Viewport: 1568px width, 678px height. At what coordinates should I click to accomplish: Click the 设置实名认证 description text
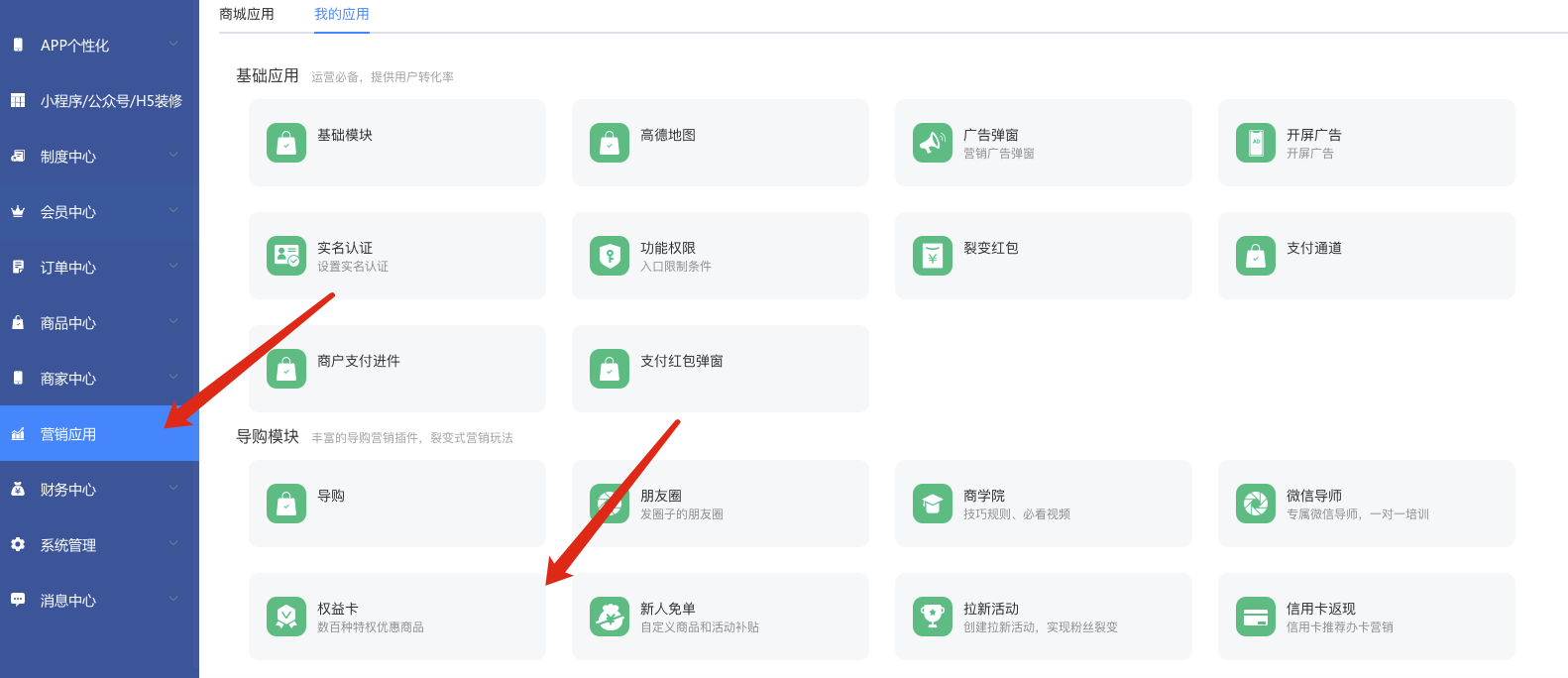pyautogui.click(x=353, y=267)
